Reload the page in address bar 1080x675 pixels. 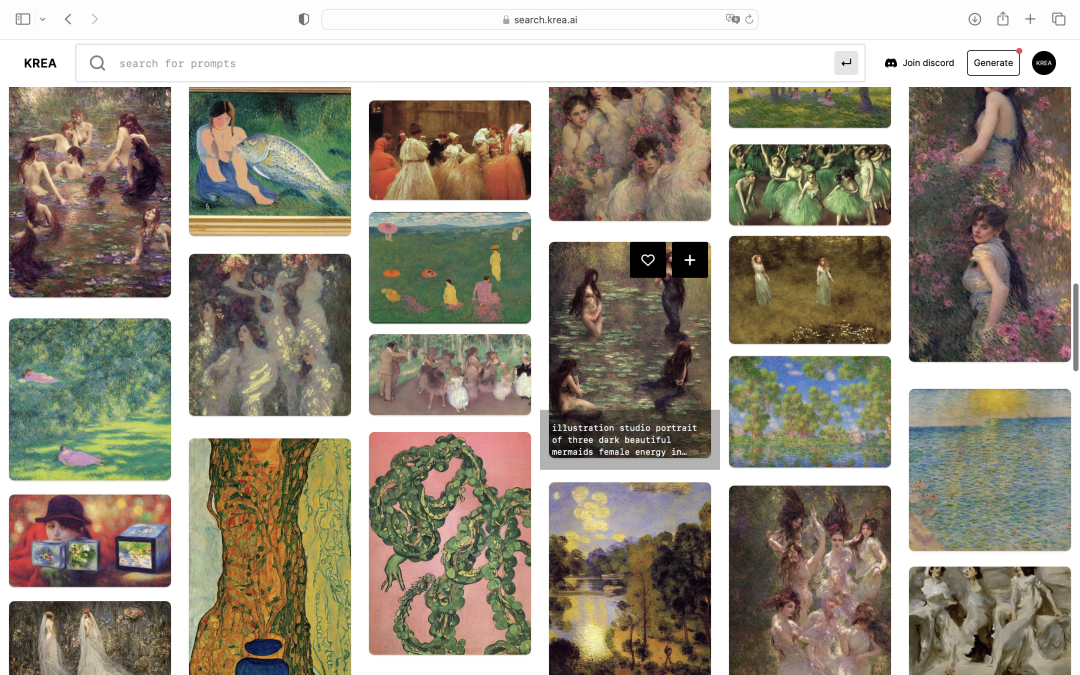pos(749,19)
